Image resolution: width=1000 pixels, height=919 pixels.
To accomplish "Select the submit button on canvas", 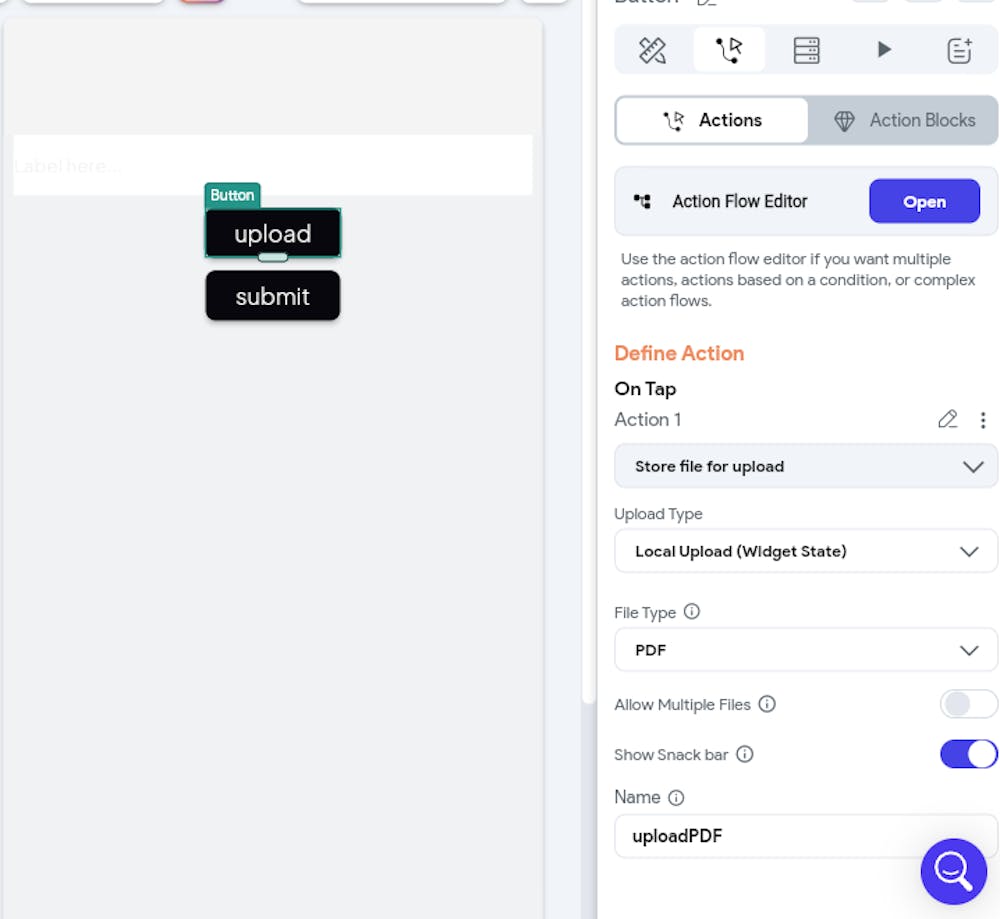I will coord(273,296).
